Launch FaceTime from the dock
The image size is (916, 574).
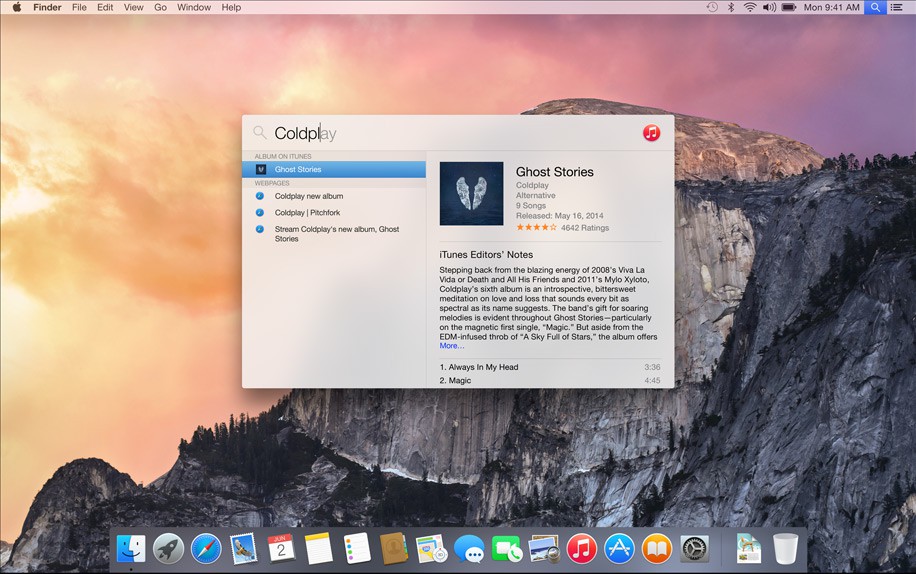pyautogui.click(x=507, y=548)
